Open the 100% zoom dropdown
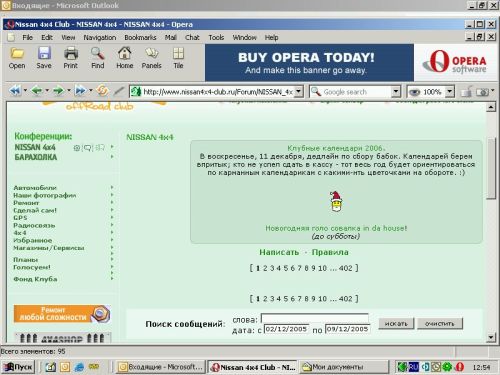The width and height of the screenshot is (500, 375). click(450, 91)
